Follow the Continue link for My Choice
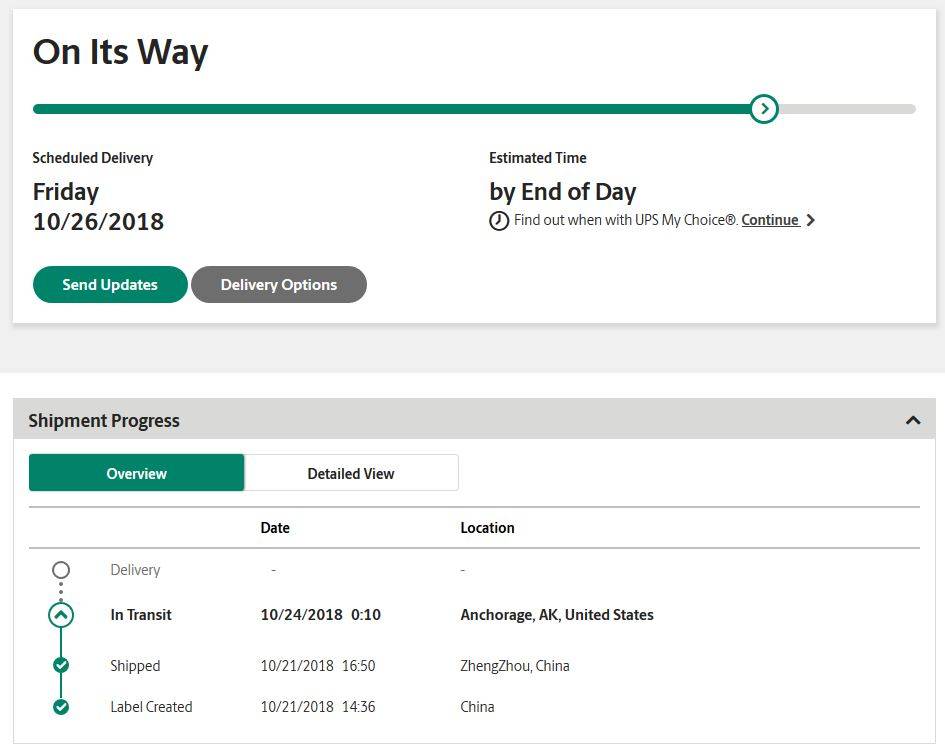 point(770,220)
